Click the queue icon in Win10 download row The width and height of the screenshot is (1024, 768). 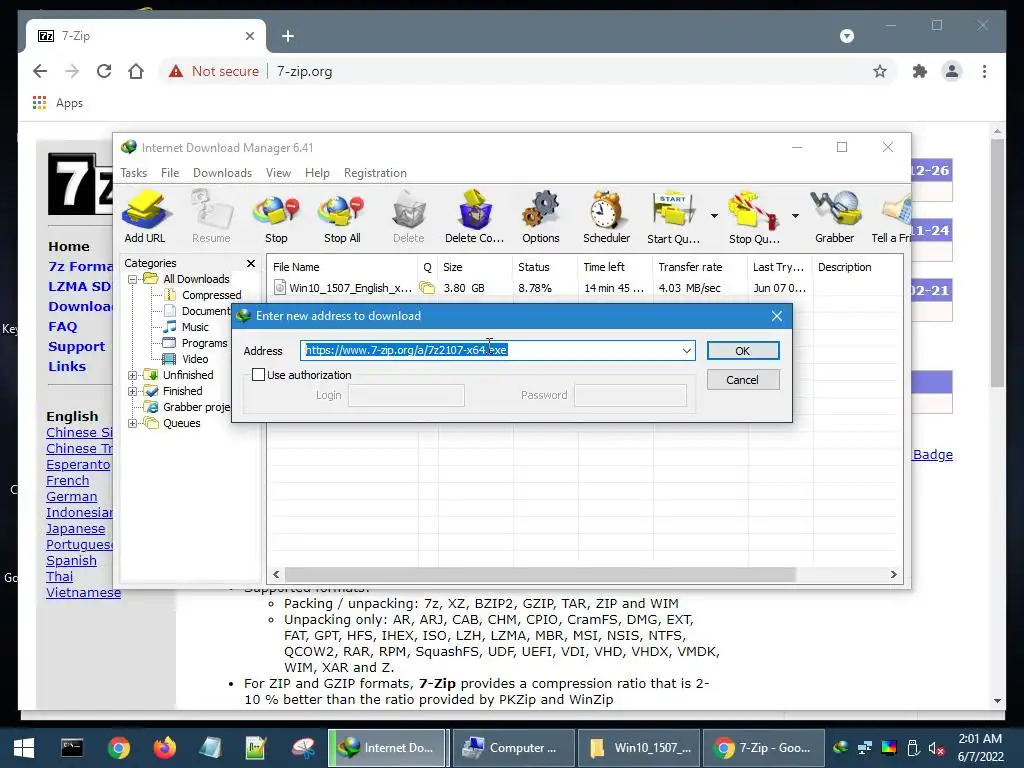[427, 287]
